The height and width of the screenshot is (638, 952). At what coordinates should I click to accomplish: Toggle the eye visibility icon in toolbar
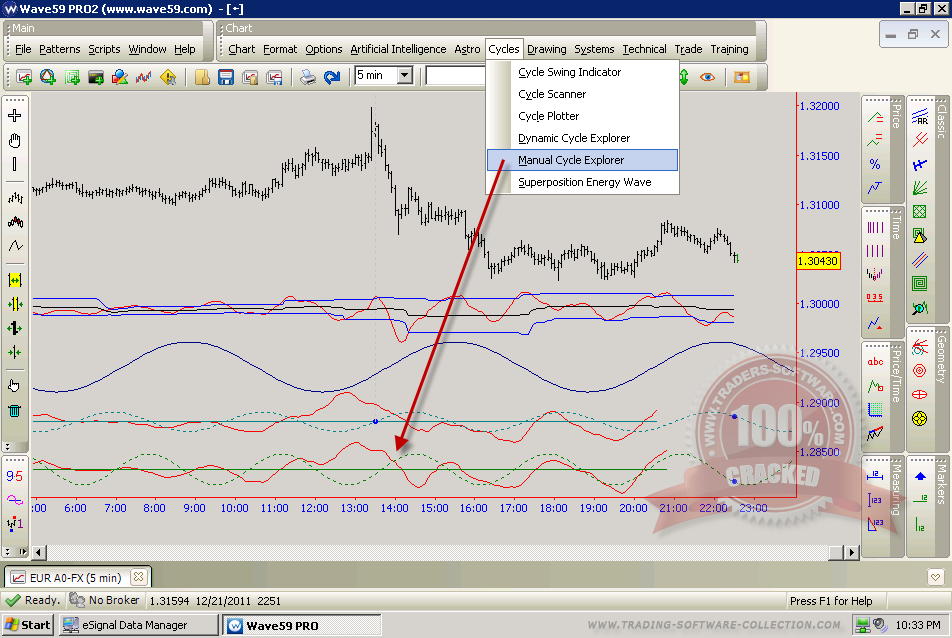point(708,77)
